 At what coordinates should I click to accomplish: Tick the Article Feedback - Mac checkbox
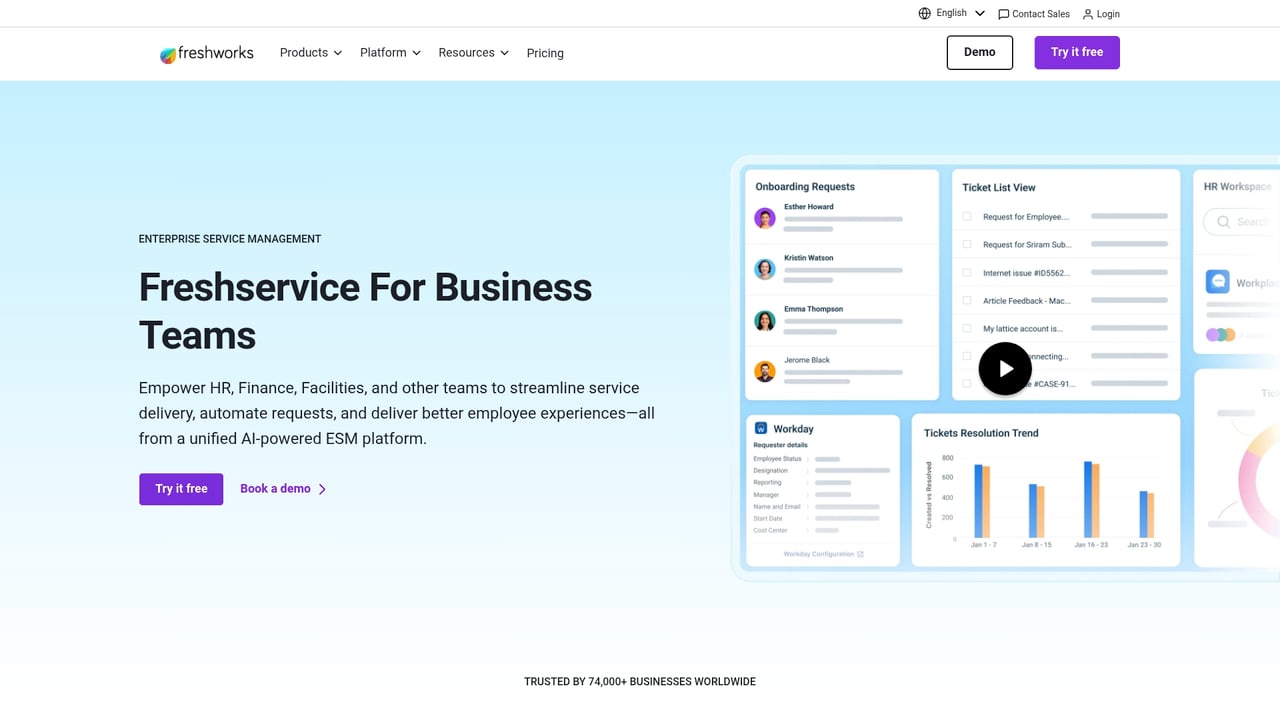(x=965, y=300)
